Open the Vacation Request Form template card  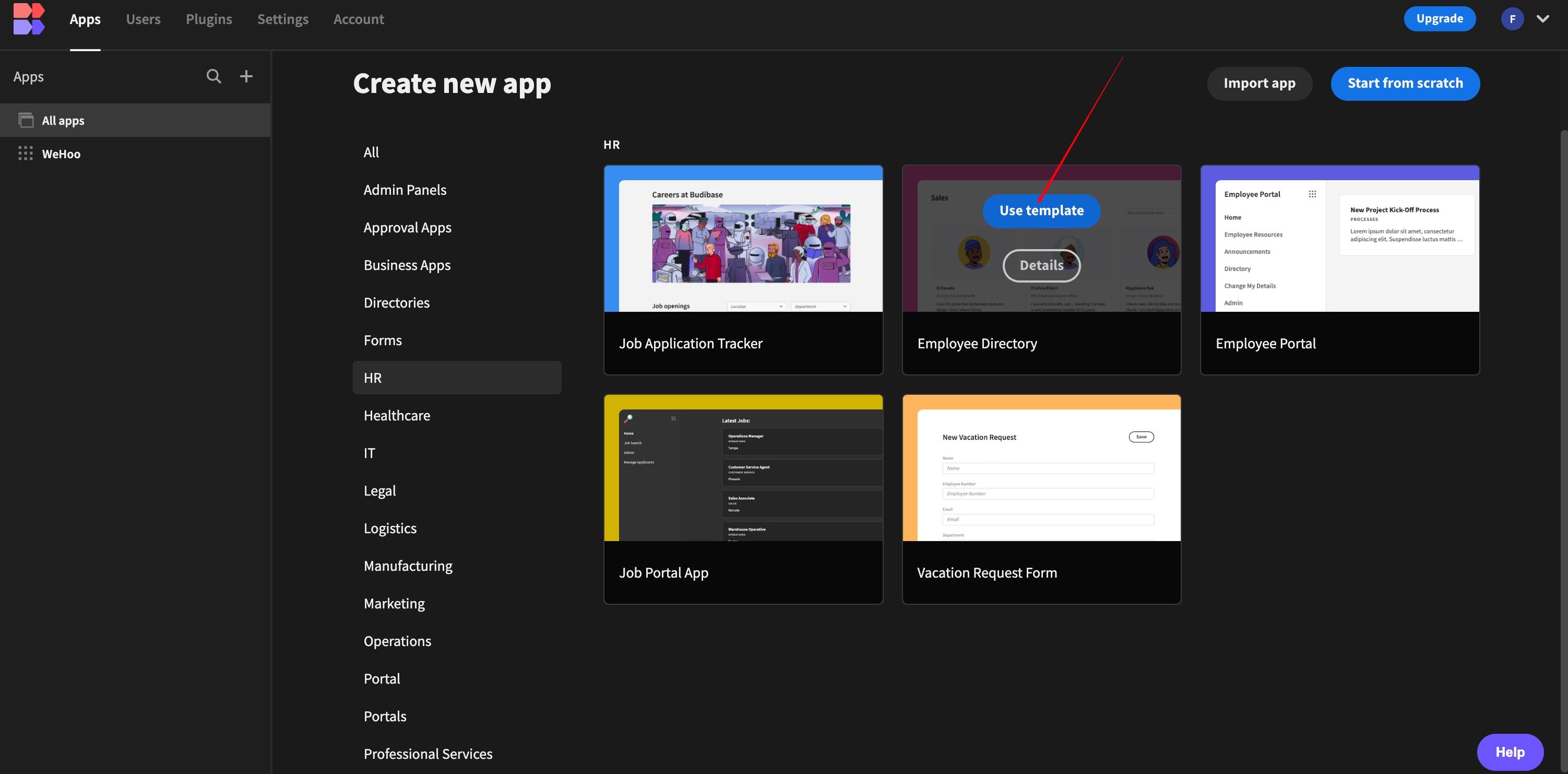coord(1041,499)
